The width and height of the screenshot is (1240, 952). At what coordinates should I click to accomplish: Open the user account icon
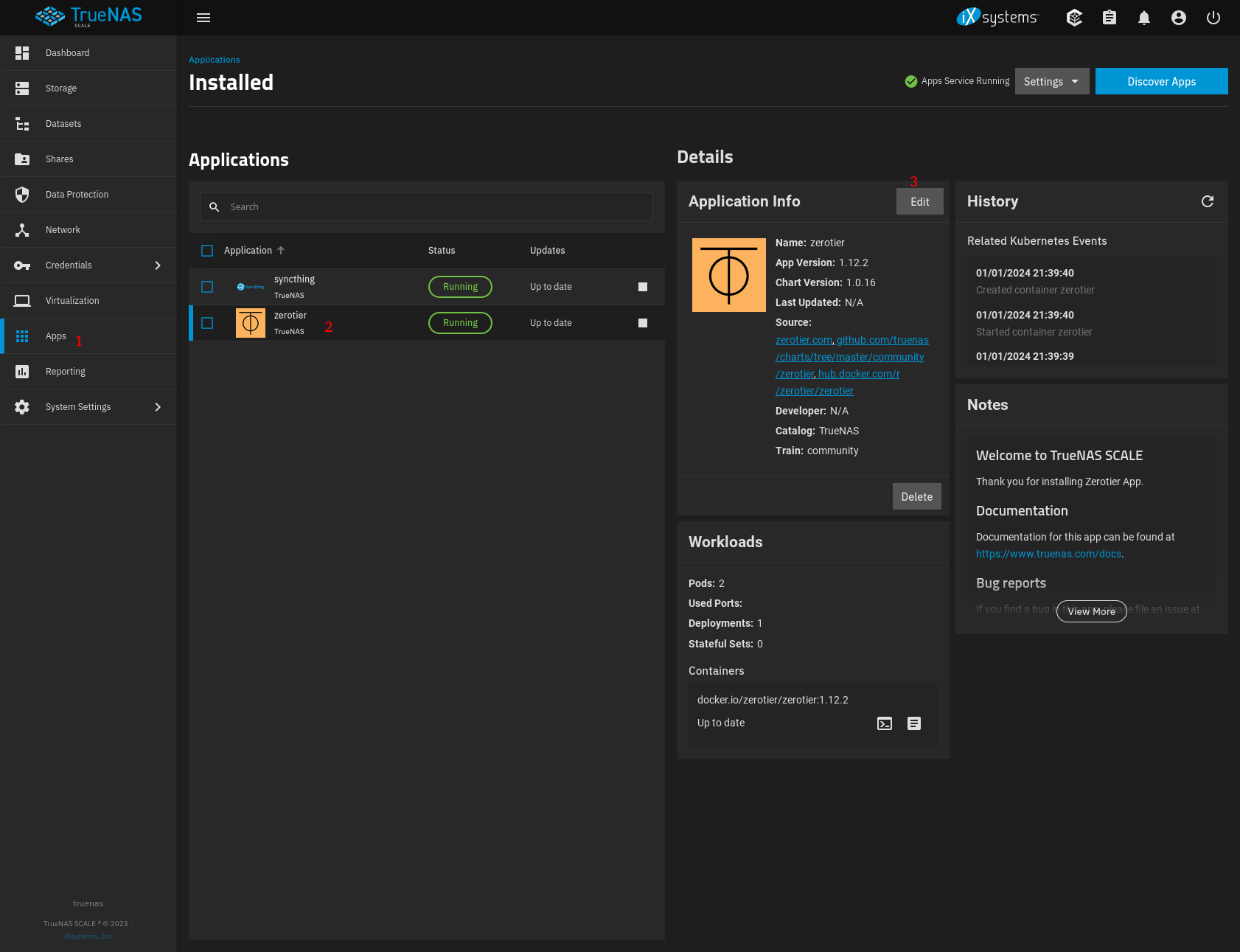coord(1178,18)
